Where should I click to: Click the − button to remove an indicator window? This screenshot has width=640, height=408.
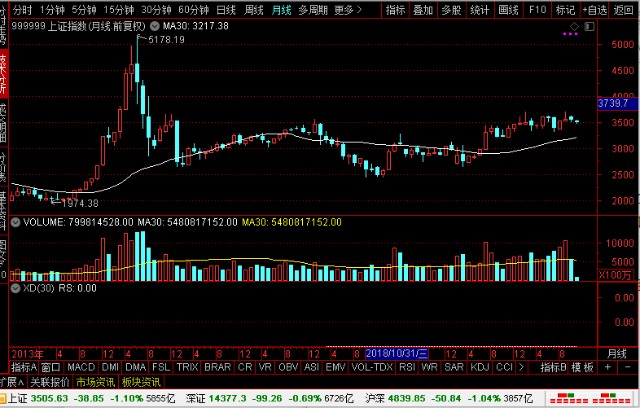[627, 368]
